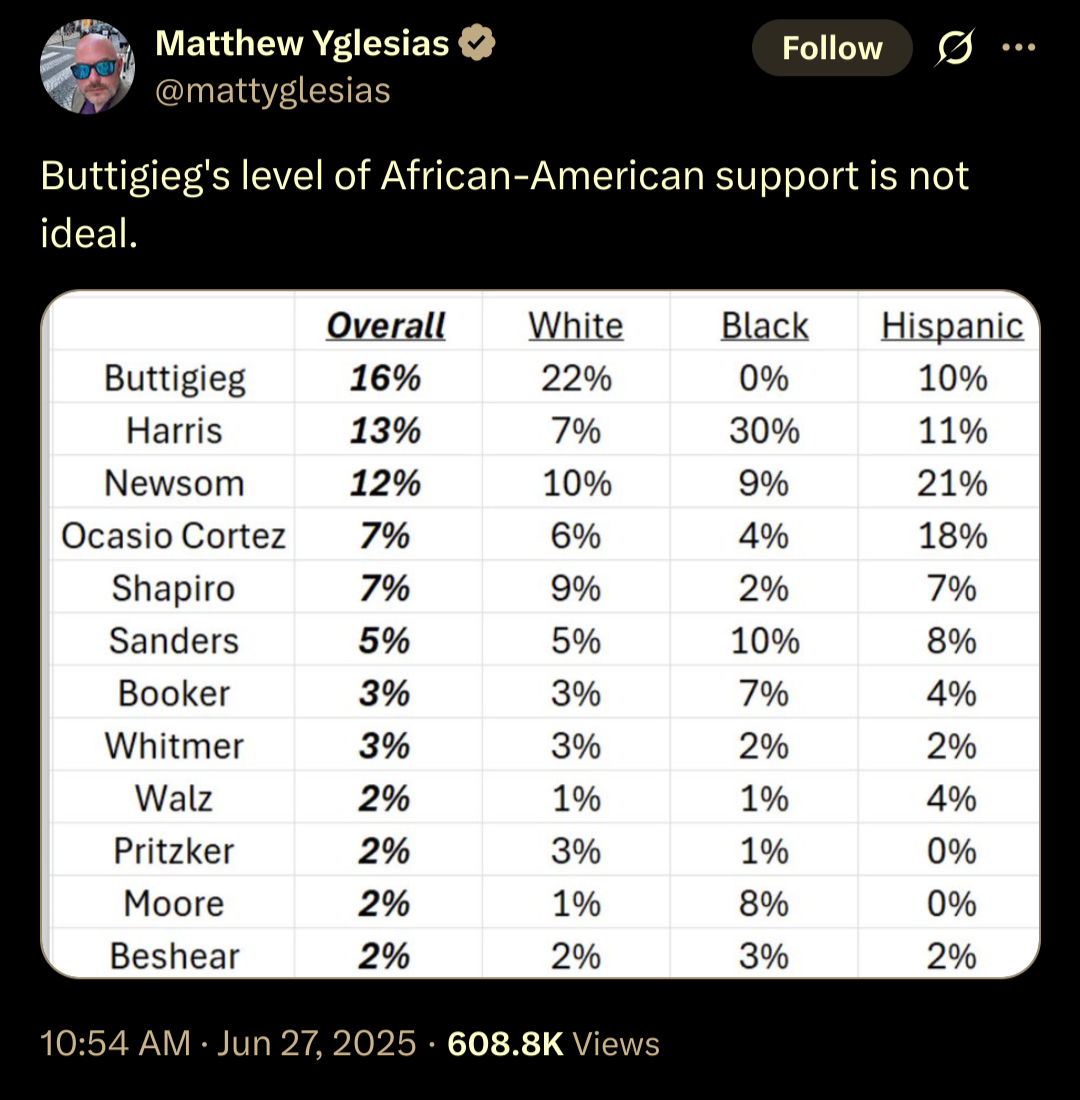Click the Buttigieg row label
This screenshot has width=1080, height=1100.
175,379
